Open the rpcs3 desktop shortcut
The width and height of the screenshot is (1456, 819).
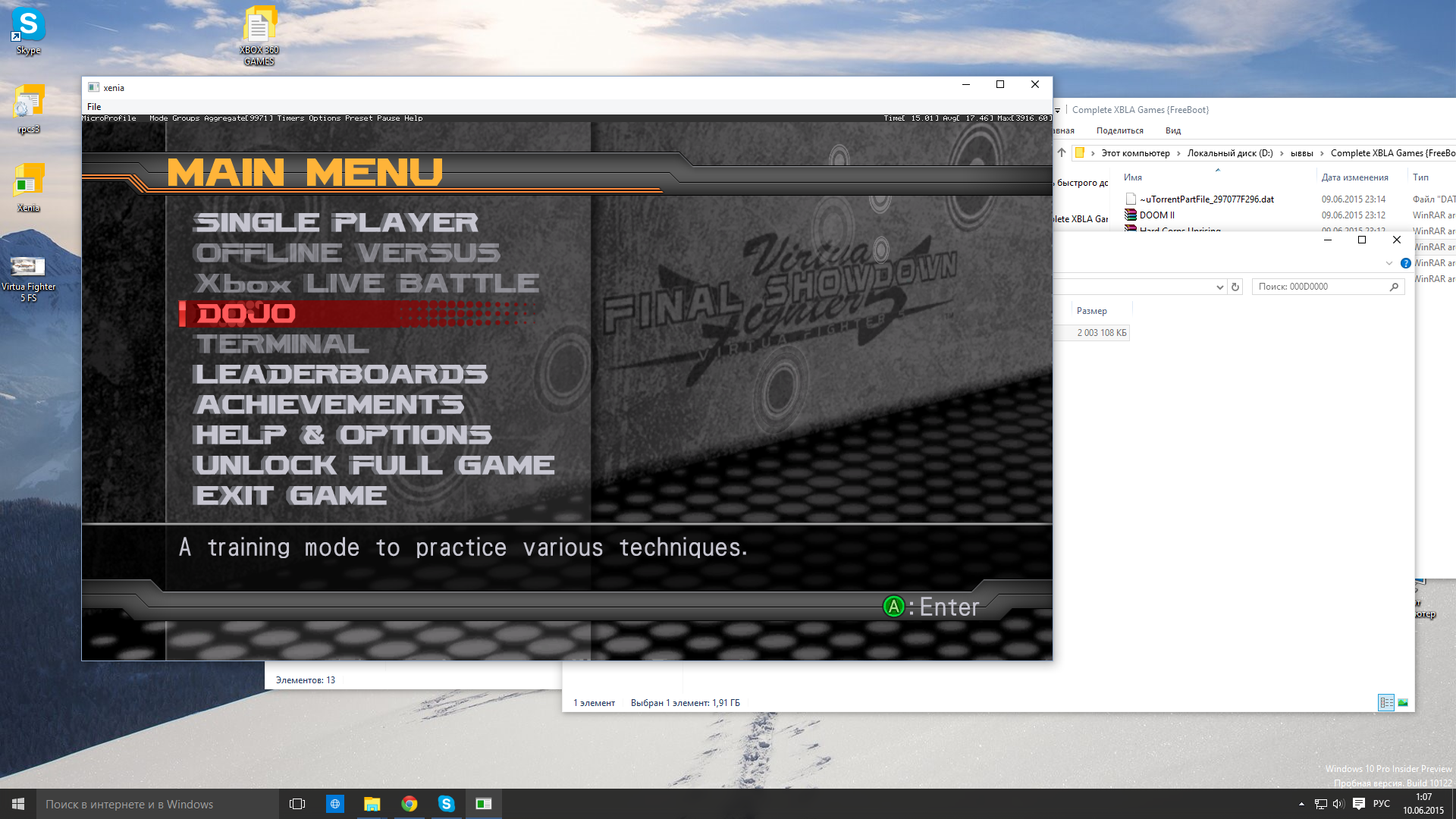click(x=29, y=109)
